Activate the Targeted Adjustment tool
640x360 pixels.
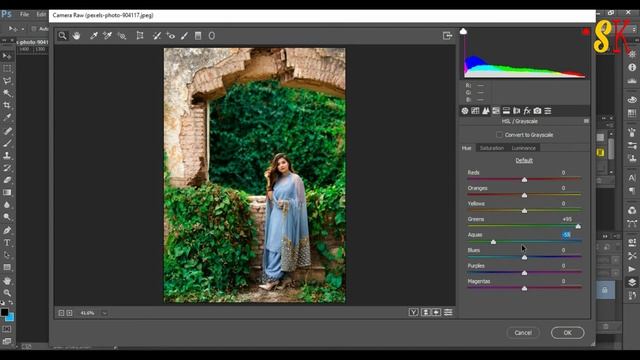point(122,36)
